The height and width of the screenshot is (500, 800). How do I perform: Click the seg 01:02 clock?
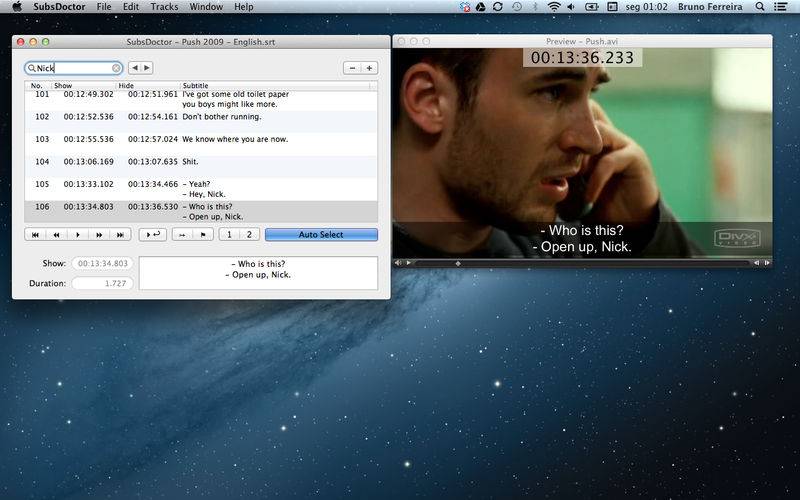tap(646, 7)
